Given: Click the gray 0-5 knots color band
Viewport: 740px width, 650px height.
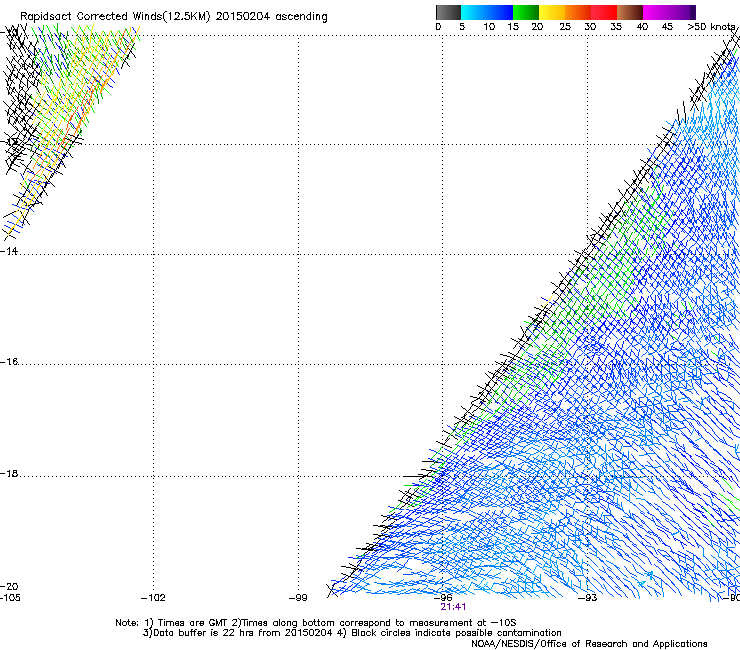Looking at the screenshot, I should 448,12.
